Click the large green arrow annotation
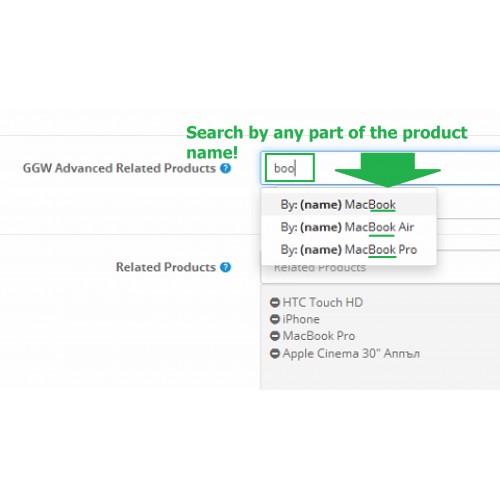500x500 pixels. [x=388, y=170]
